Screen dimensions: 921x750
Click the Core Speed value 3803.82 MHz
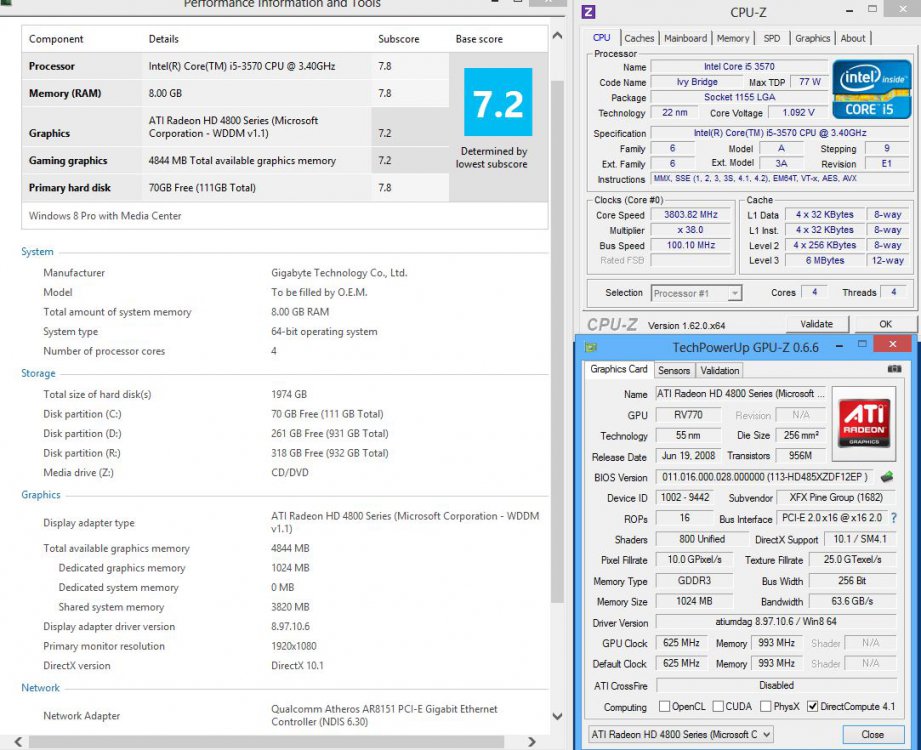pyautogui.click(x=691, y=215)
